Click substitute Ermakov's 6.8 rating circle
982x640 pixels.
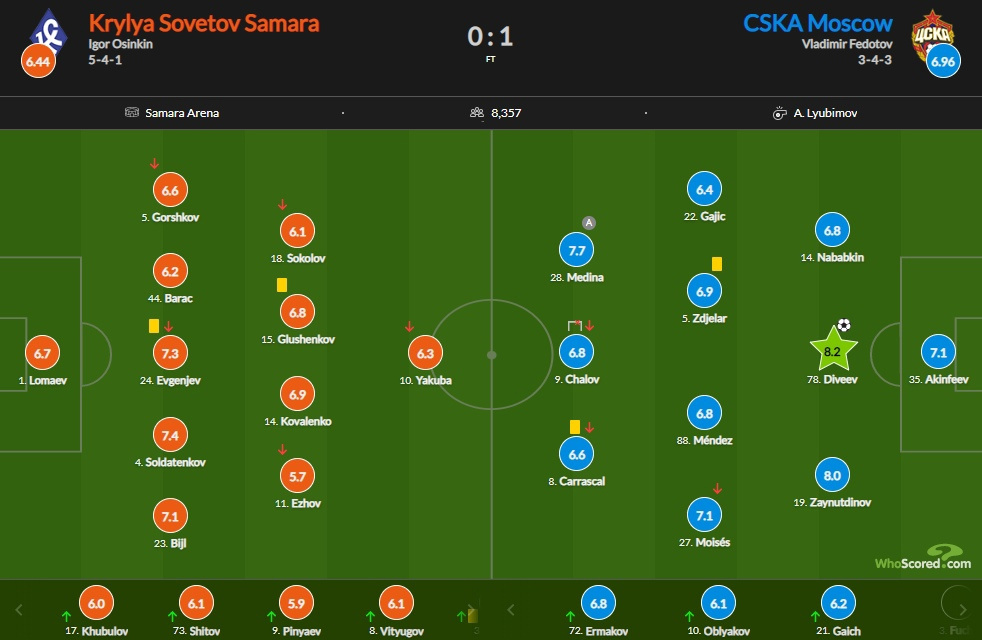[599, 603]
